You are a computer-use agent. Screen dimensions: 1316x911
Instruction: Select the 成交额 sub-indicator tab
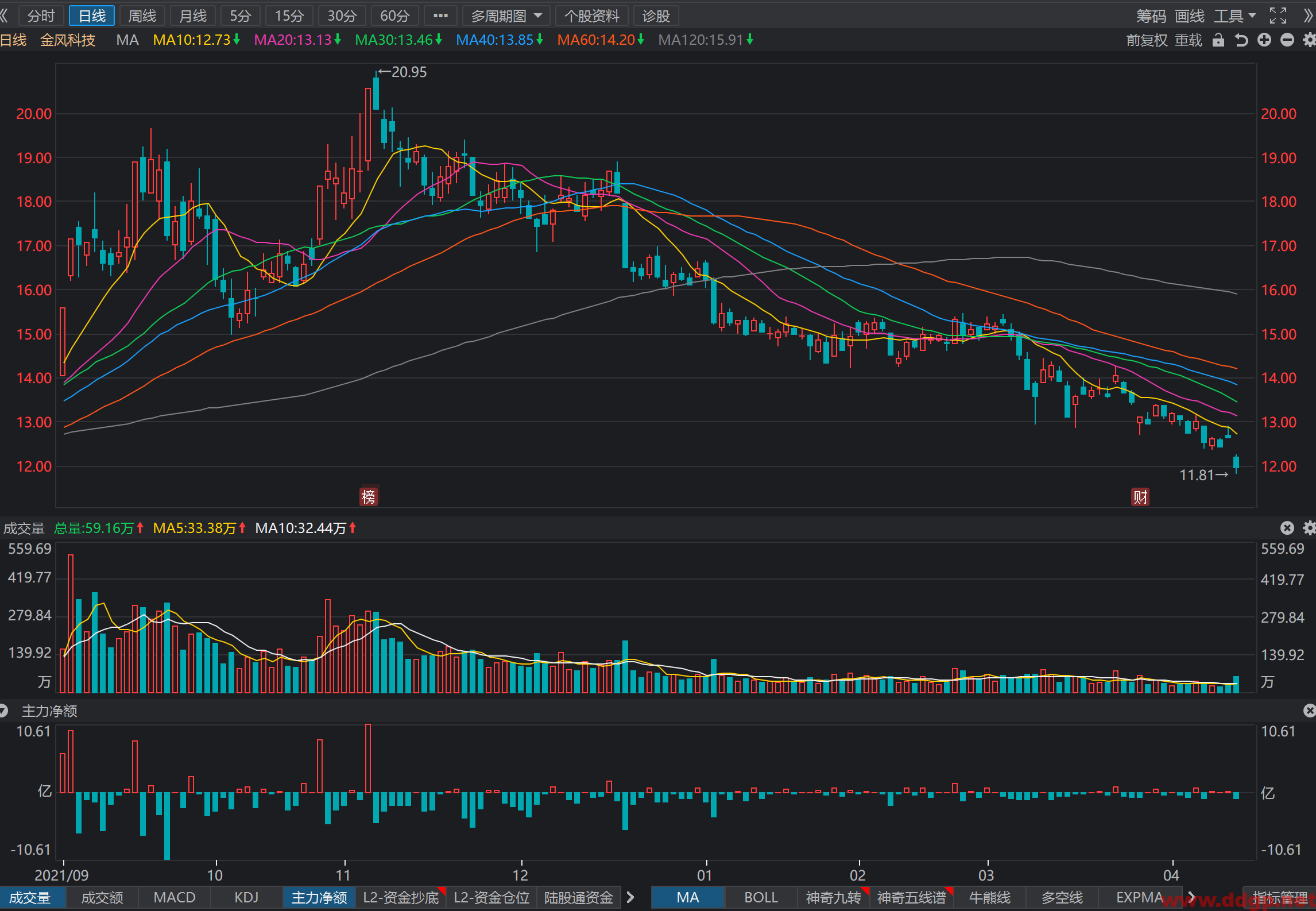[x=102, y=898]
